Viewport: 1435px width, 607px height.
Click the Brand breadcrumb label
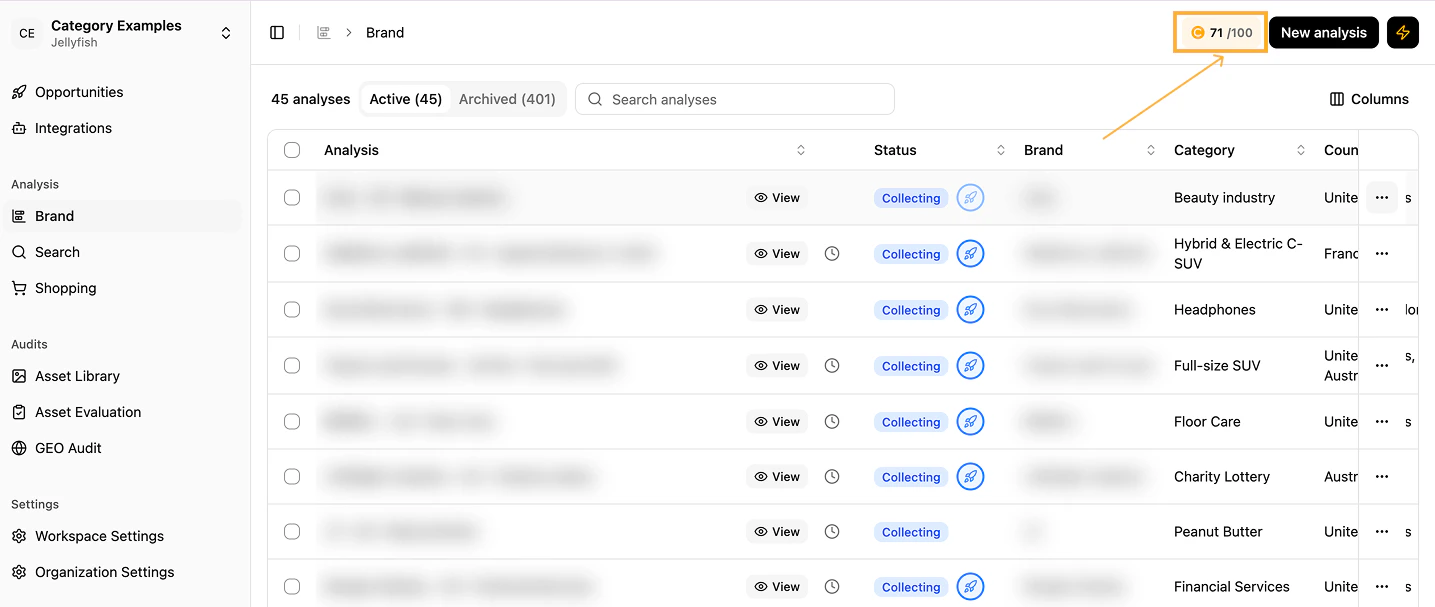point(385,33)
